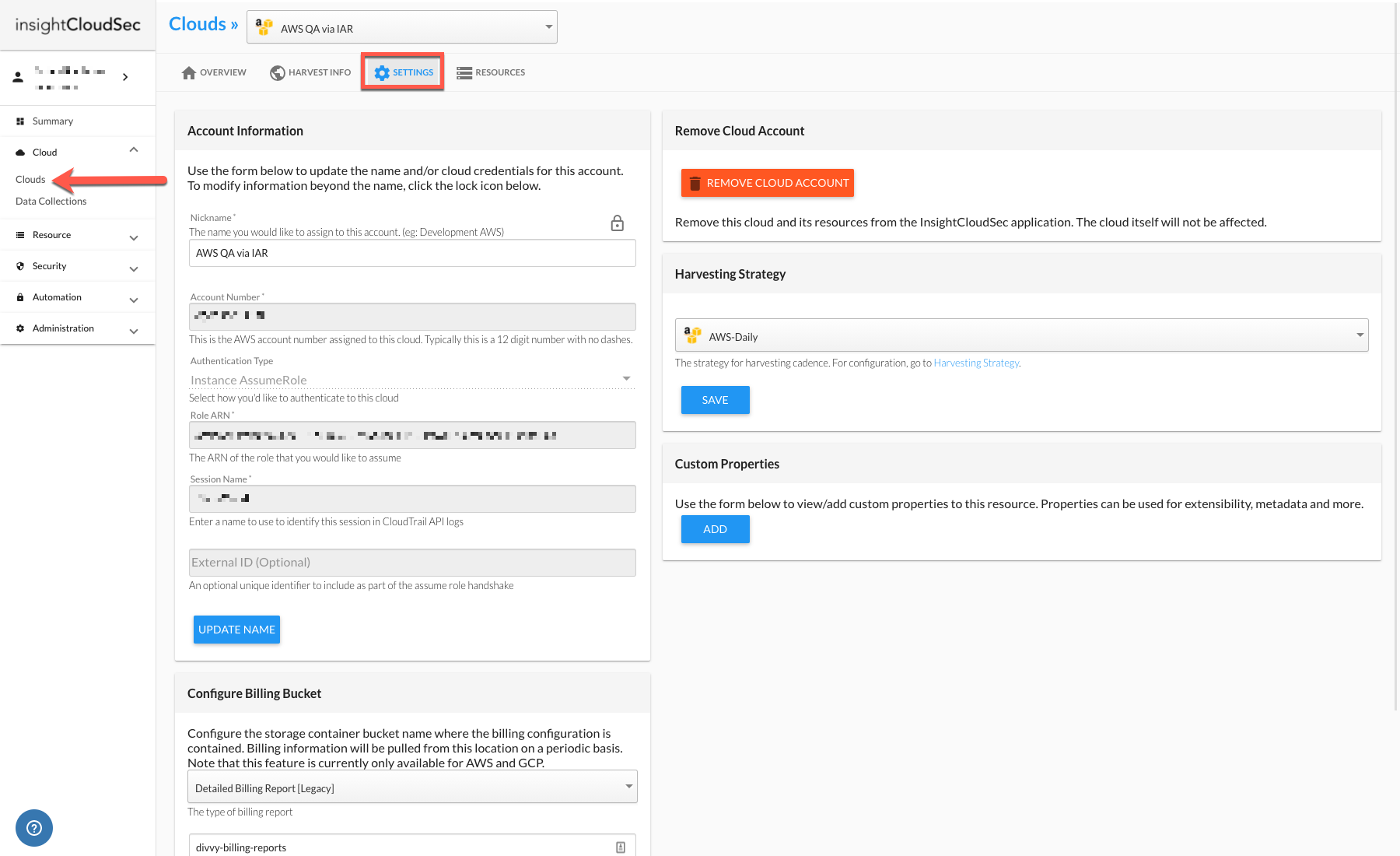Save the harvesting strategy
The width and height of the screenshot is (1400, 856).
click(716, 400)
